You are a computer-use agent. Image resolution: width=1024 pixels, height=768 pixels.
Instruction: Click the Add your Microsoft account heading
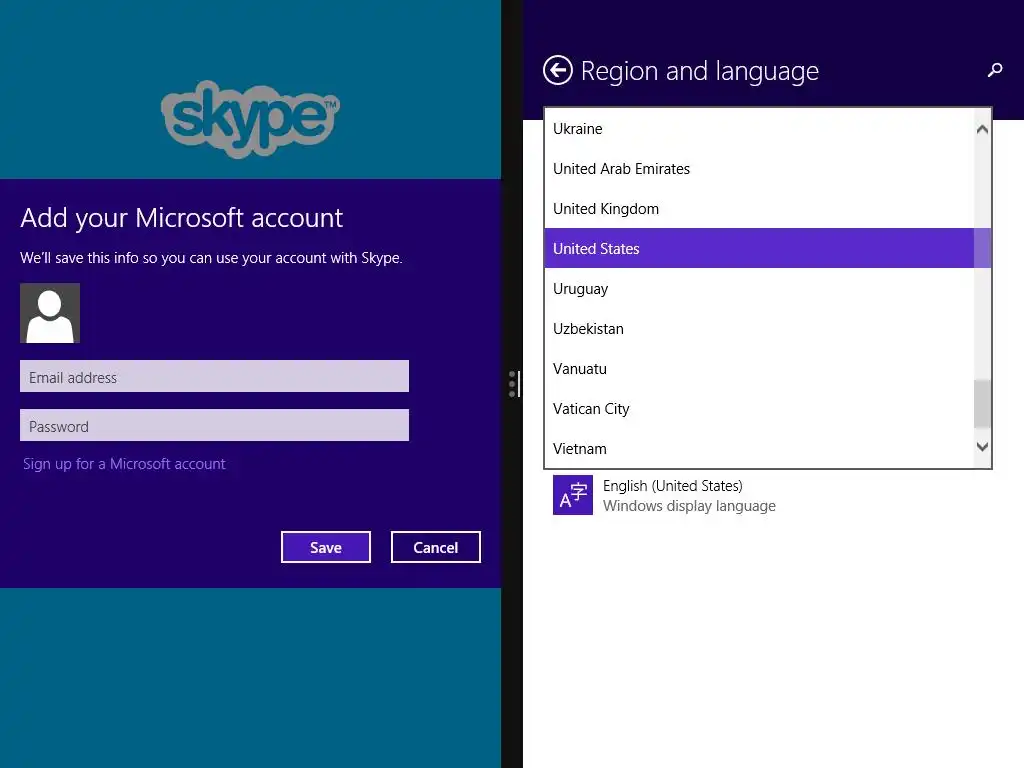coord(182,218)
